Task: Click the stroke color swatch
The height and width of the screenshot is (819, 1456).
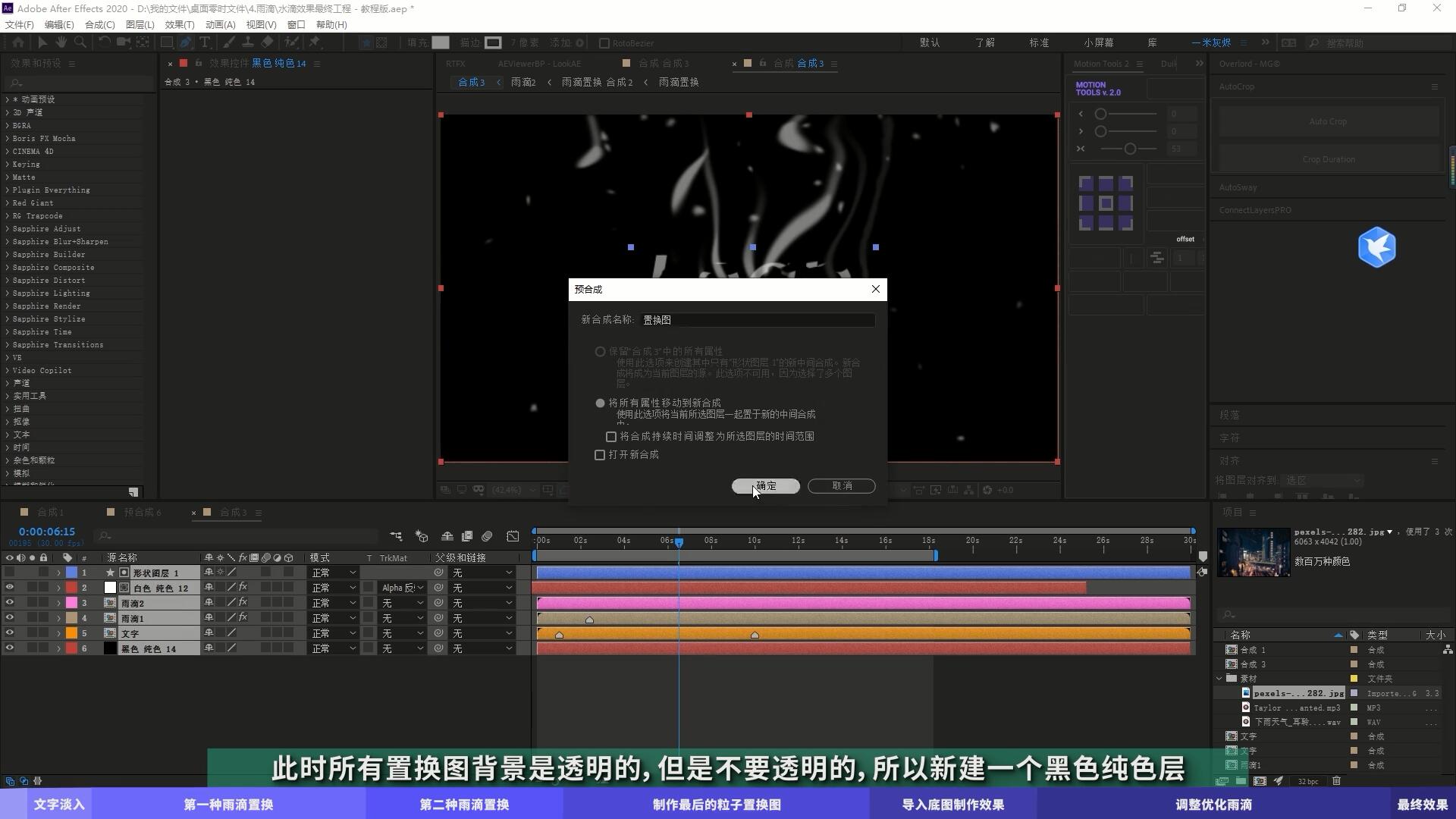Action: [x=493, y=42]
